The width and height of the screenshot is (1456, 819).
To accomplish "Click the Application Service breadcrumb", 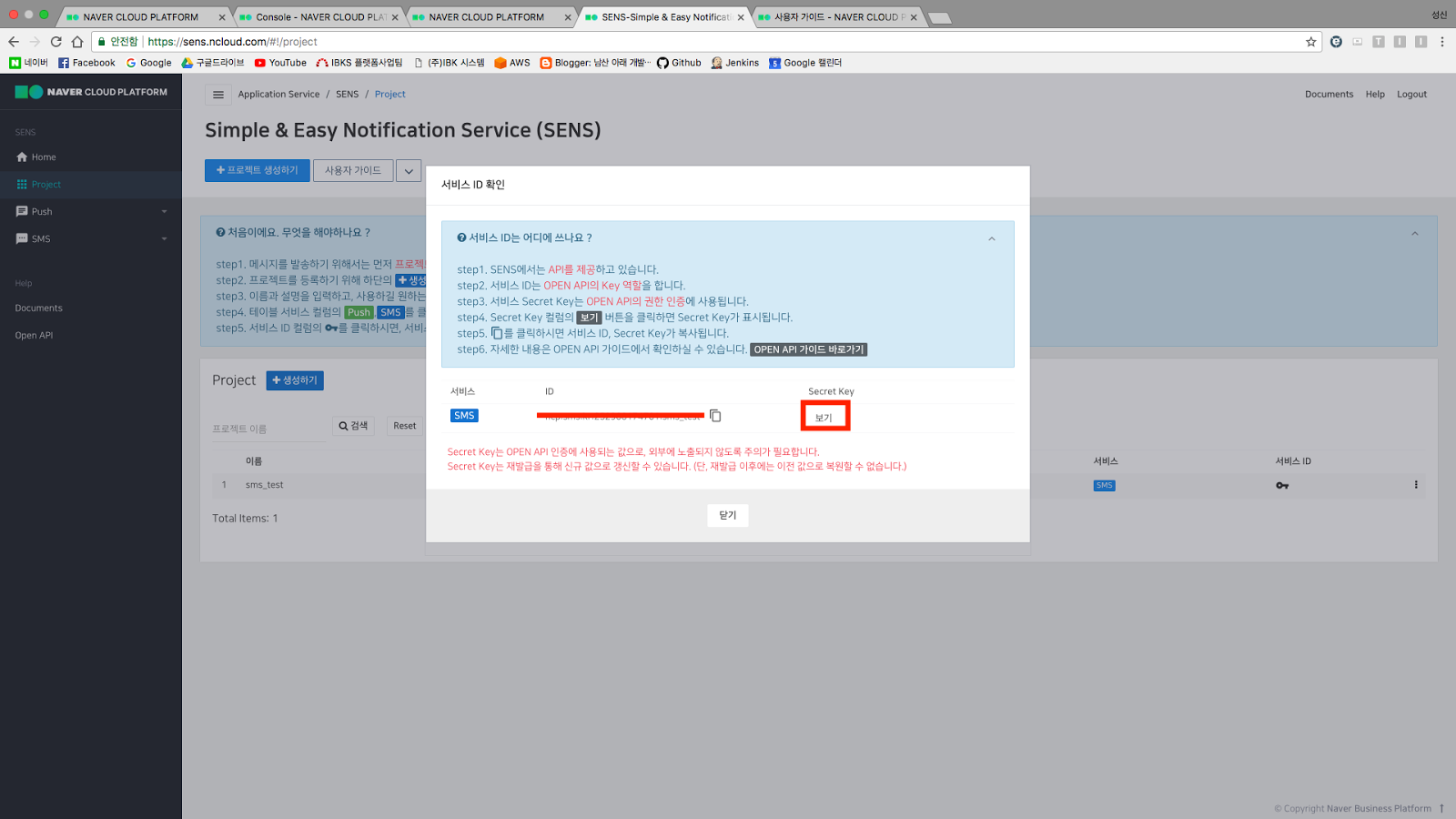I will tap(278, 95).
